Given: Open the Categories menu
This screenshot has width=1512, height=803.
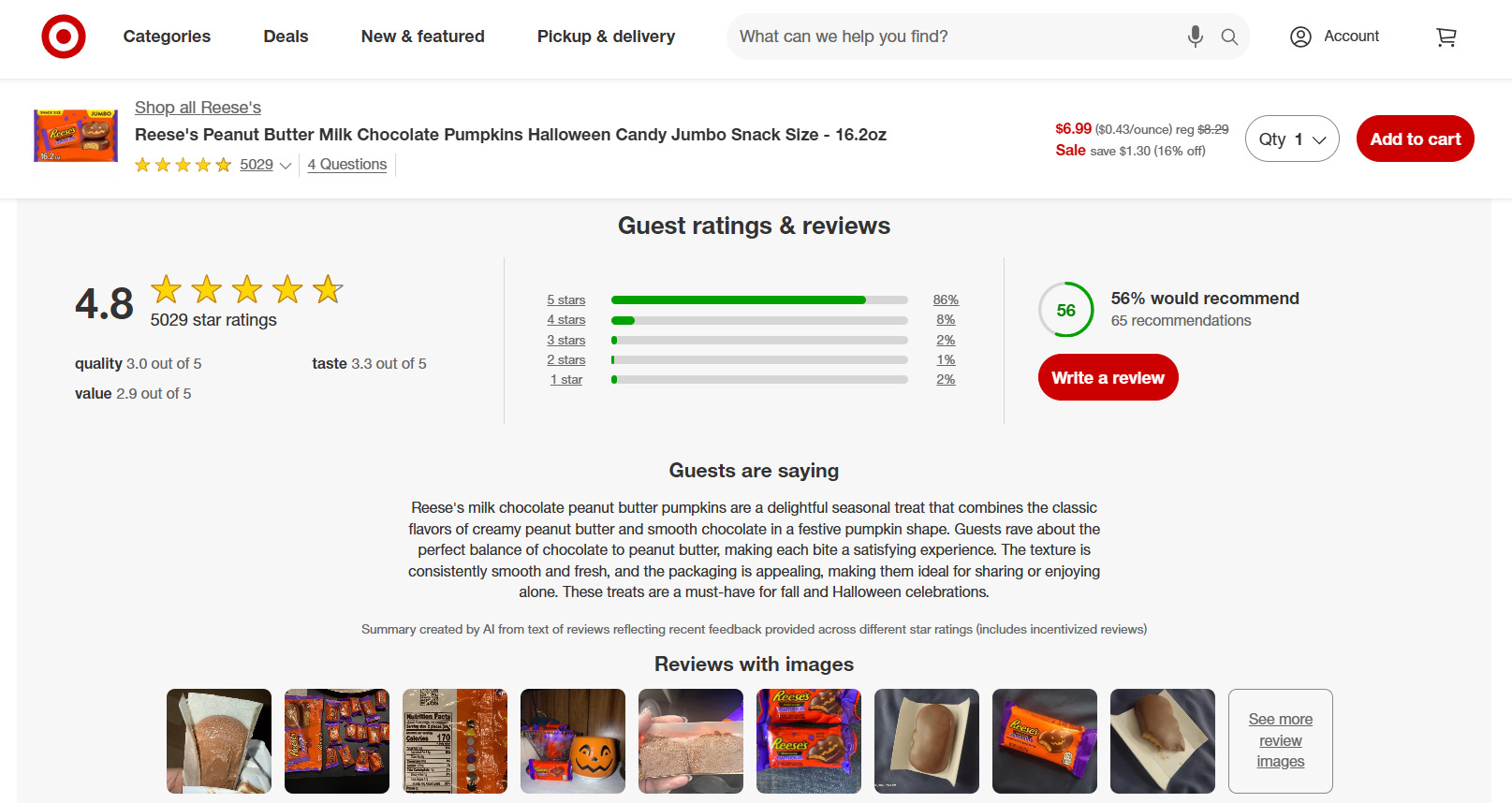Looking at the screenshot, I should coord(167,36).
